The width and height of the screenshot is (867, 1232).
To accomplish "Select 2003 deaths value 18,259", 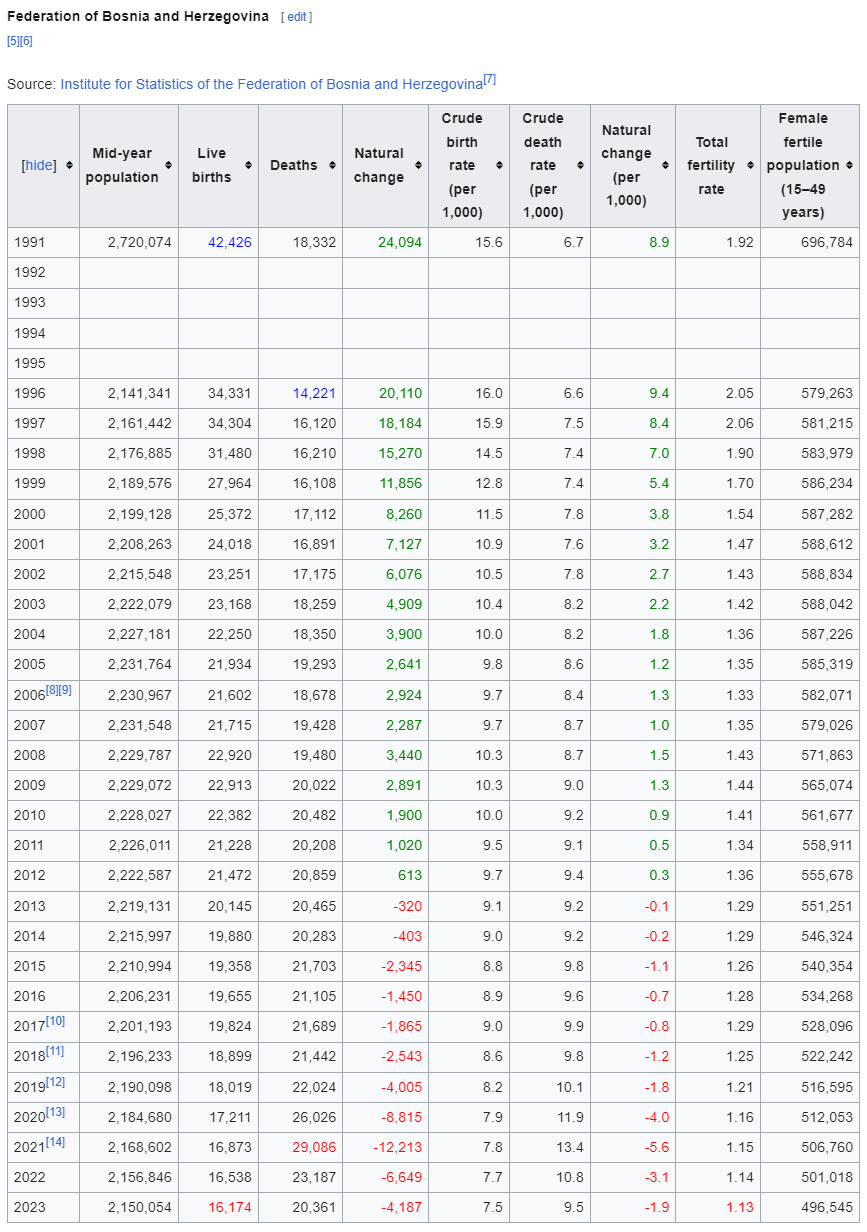I will pos(315,605).
